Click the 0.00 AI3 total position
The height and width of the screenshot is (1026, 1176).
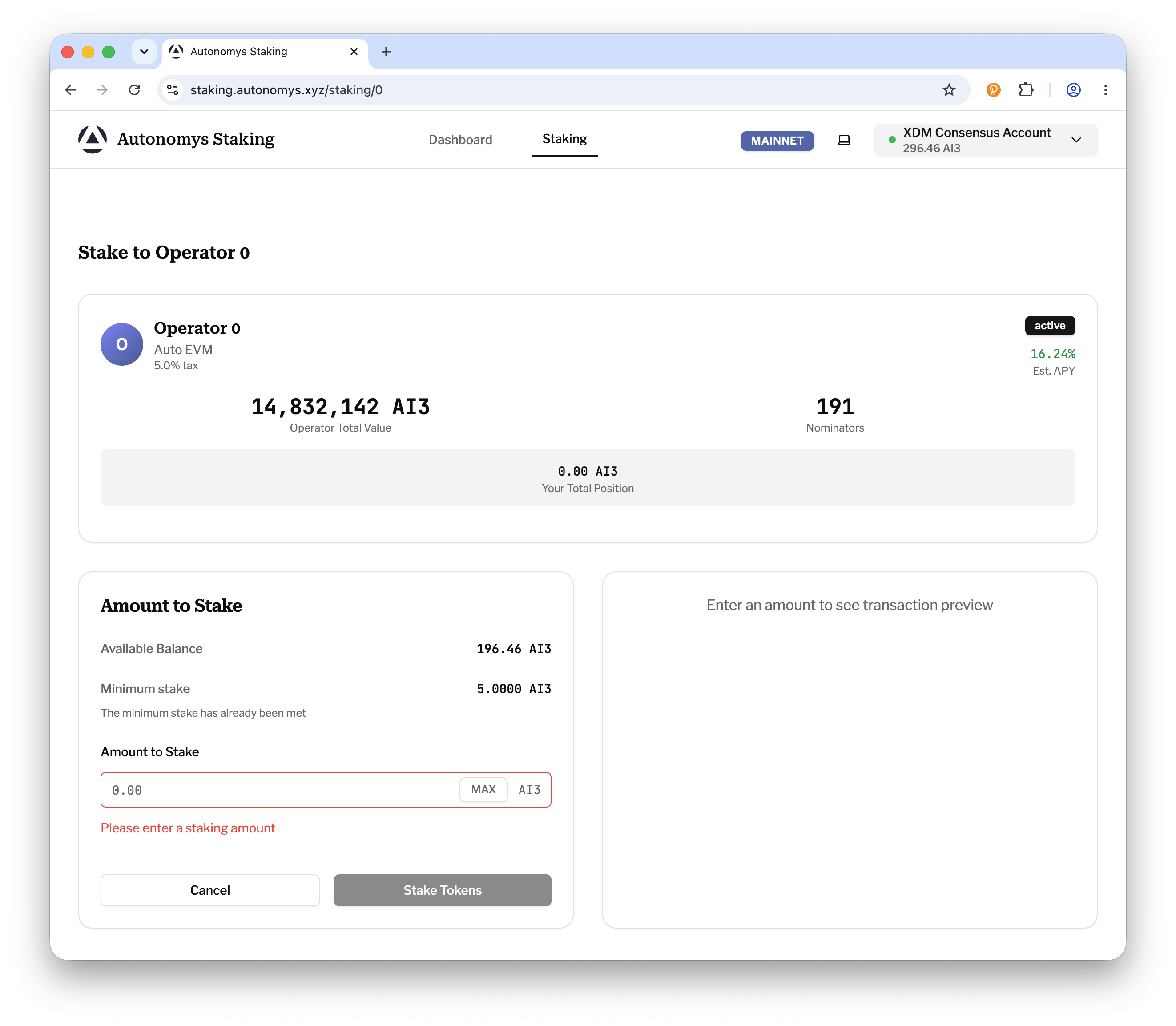[588, 471]
